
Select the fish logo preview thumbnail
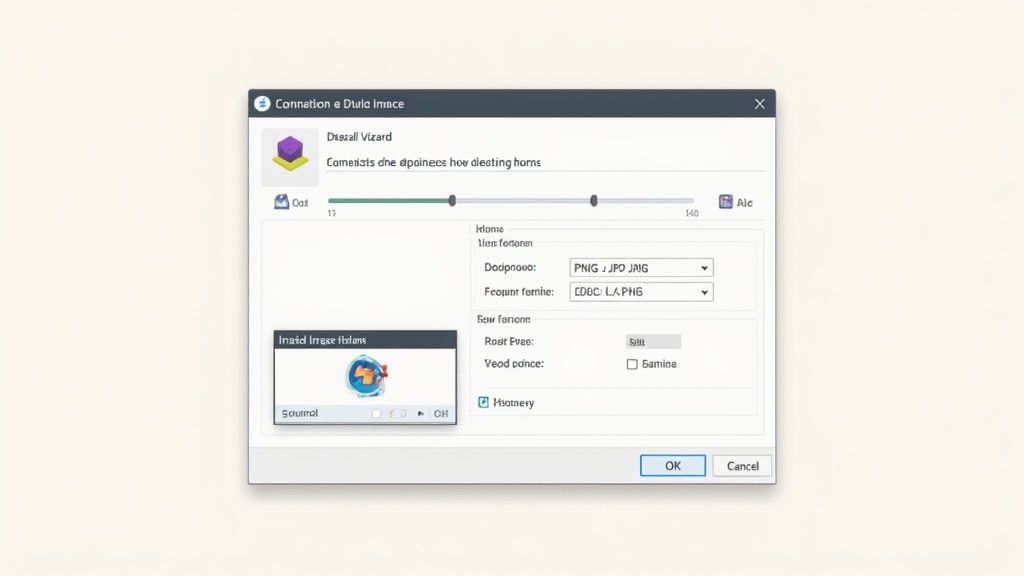click(365, 377)
